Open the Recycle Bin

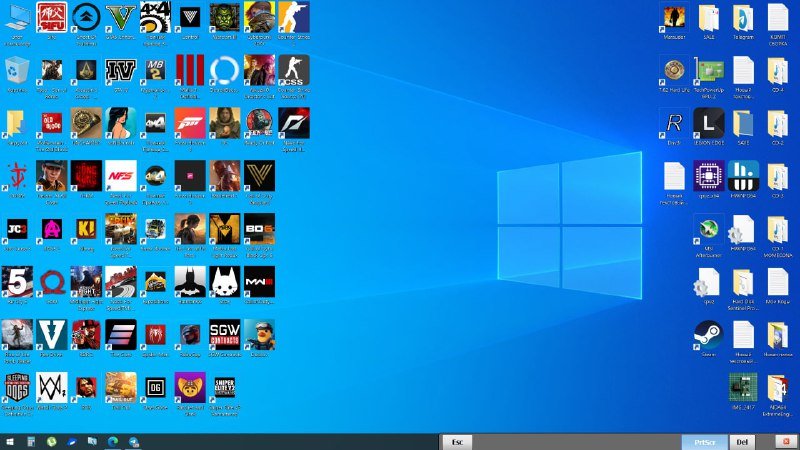click(17, 70)
